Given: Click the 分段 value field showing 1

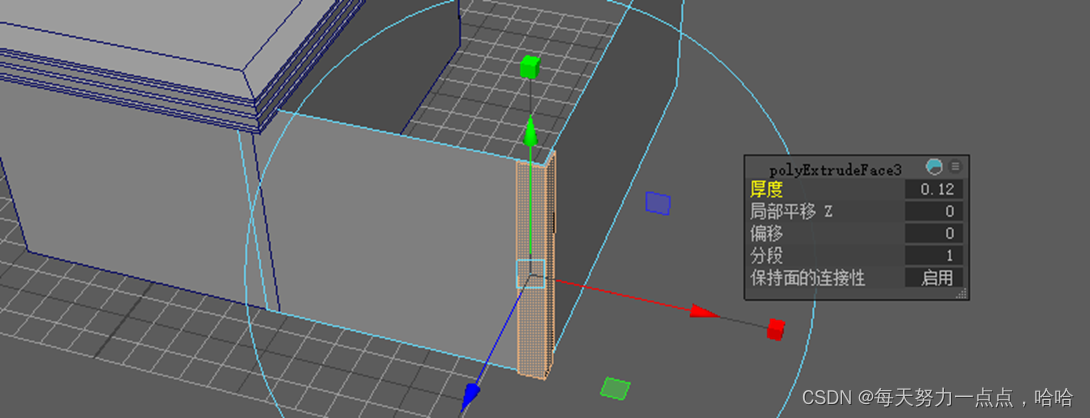Looking at the screenshot, I should tap(934, 256).
